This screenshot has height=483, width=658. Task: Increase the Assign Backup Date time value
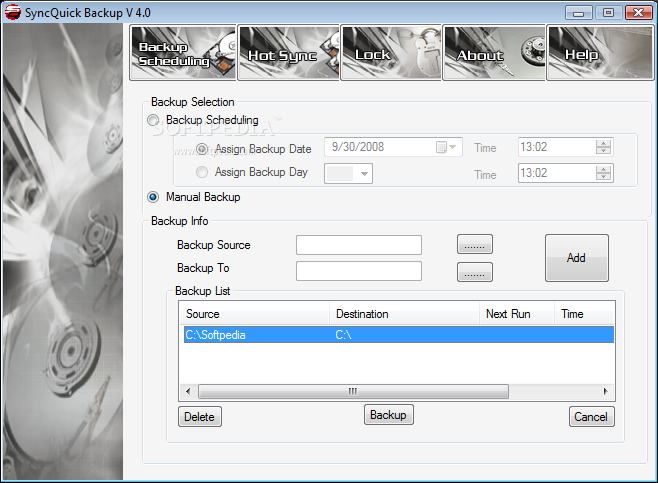603,144
